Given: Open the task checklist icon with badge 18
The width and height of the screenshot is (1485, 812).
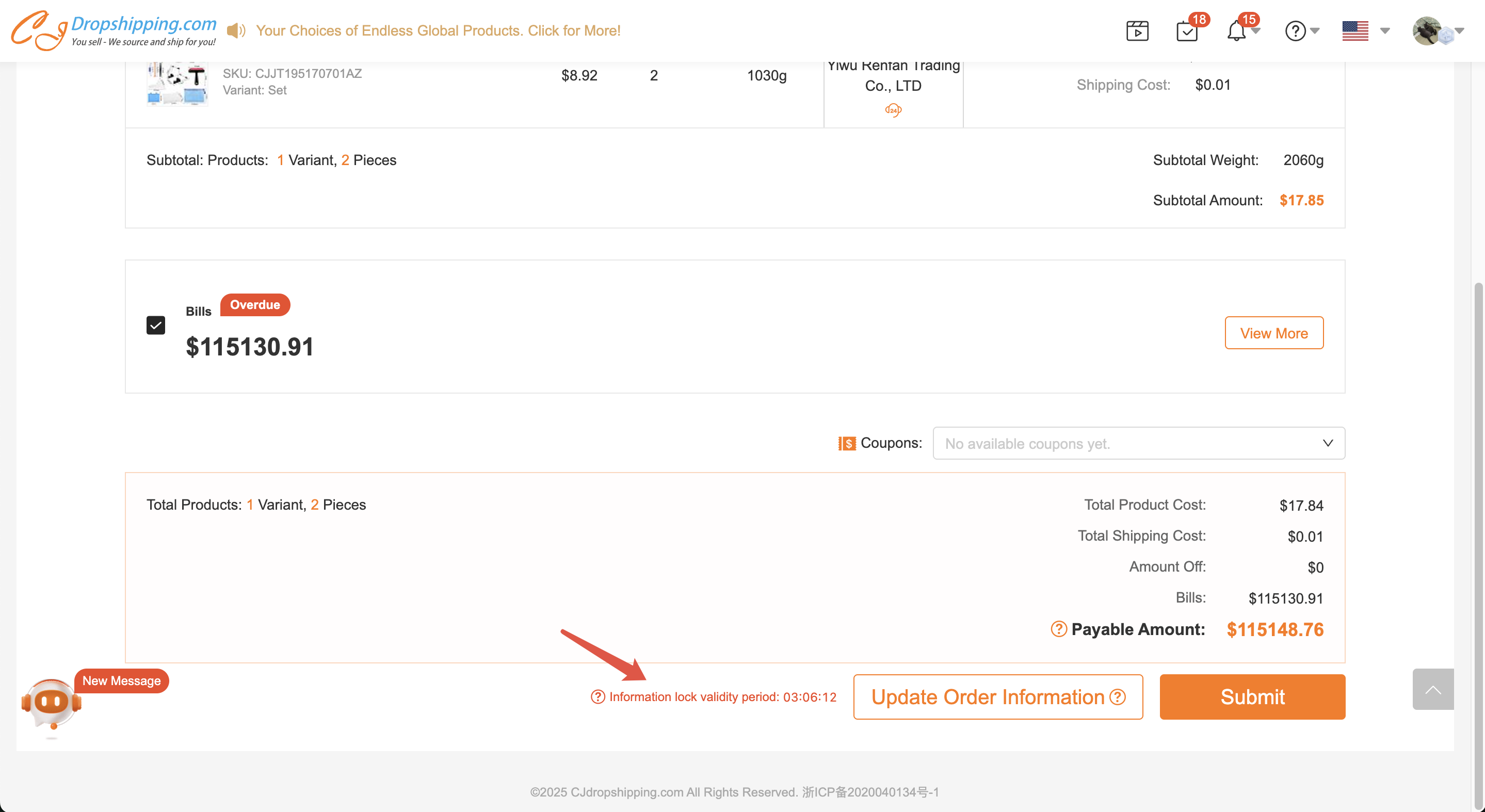Looking at the screenshot, I should pyautogui.click(x=1187, y=31).
